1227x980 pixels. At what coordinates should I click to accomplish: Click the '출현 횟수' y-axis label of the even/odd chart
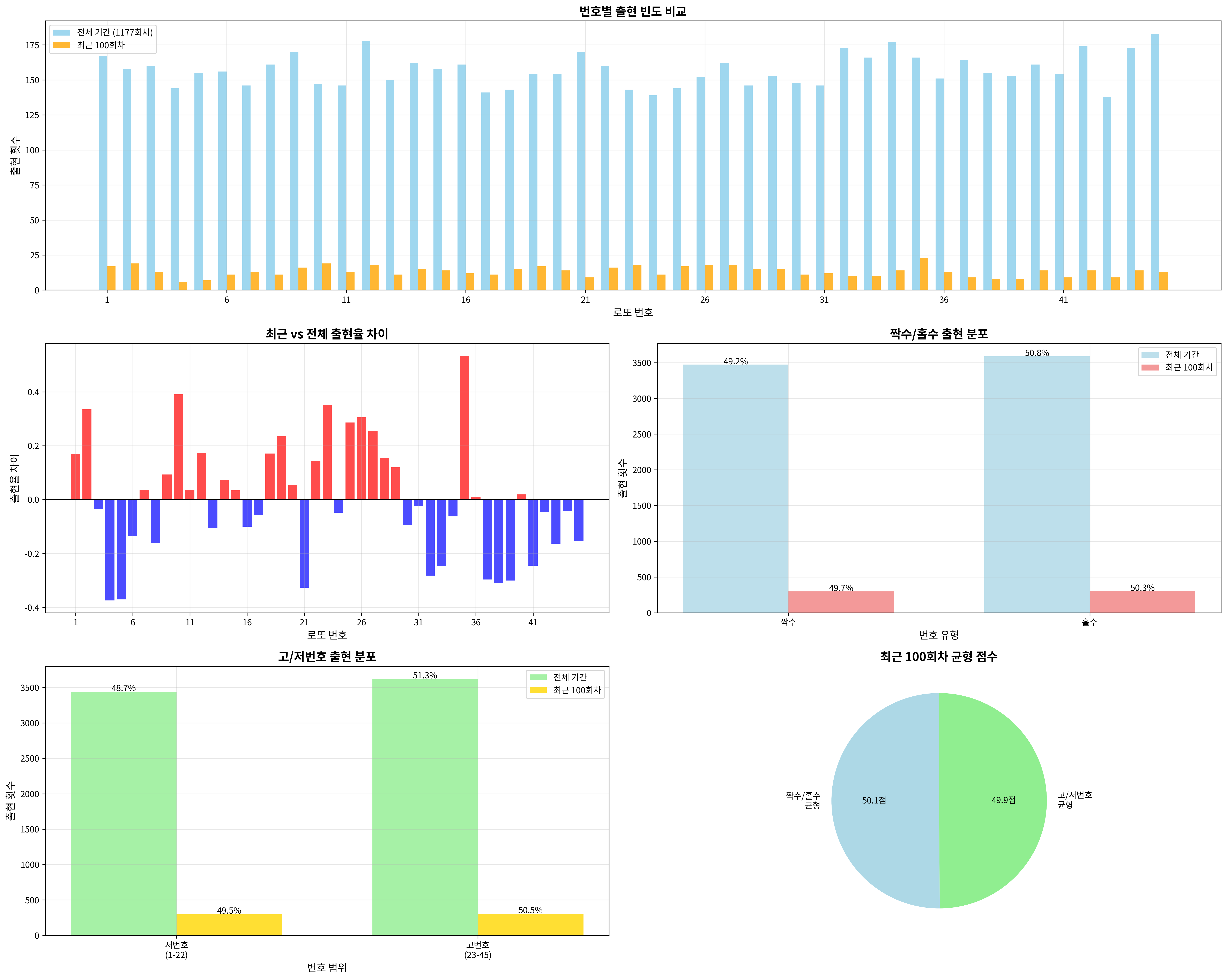623,478
